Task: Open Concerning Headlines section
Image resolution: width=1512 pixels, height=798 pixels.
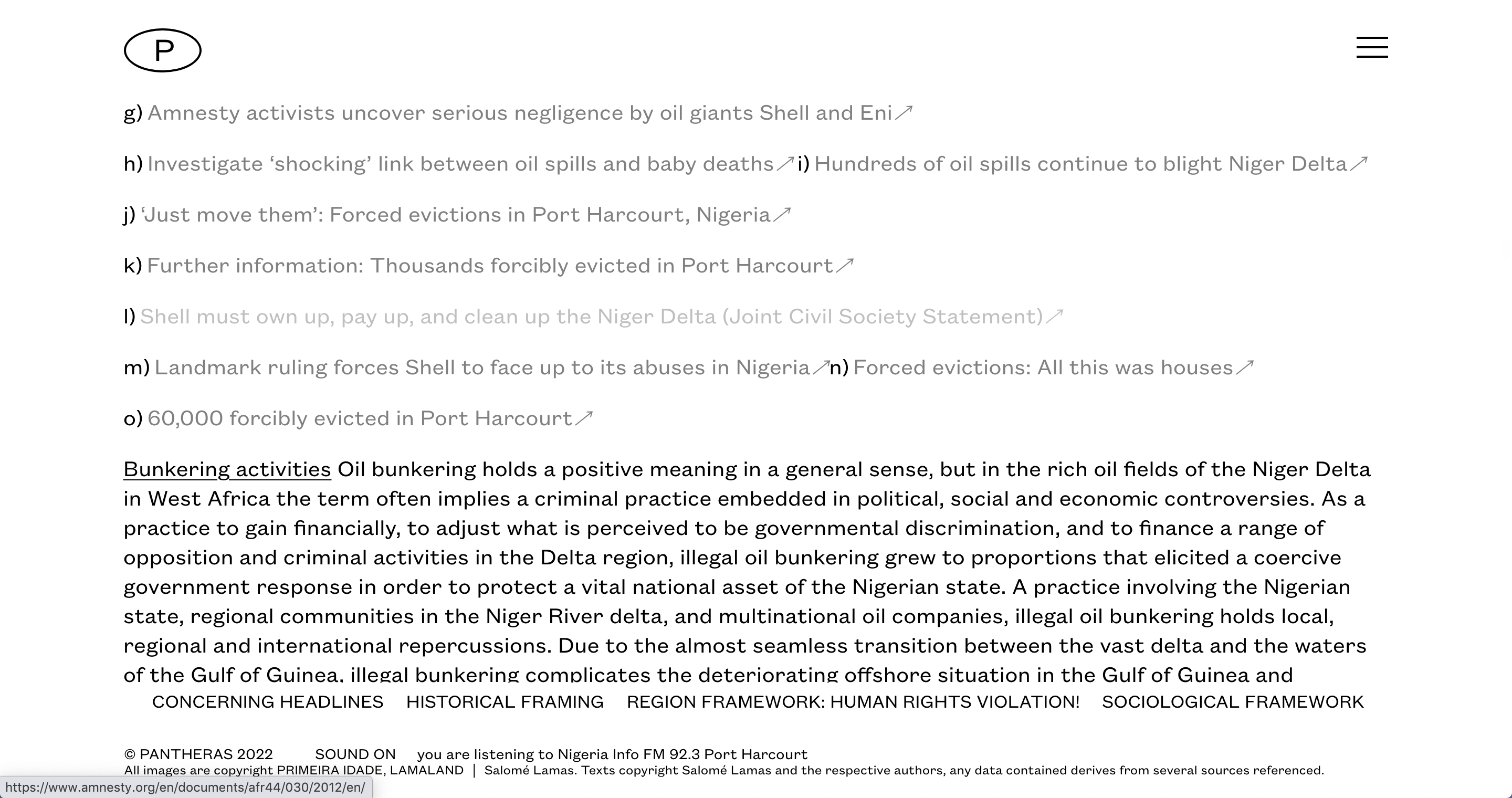Action: click(268, 702)
